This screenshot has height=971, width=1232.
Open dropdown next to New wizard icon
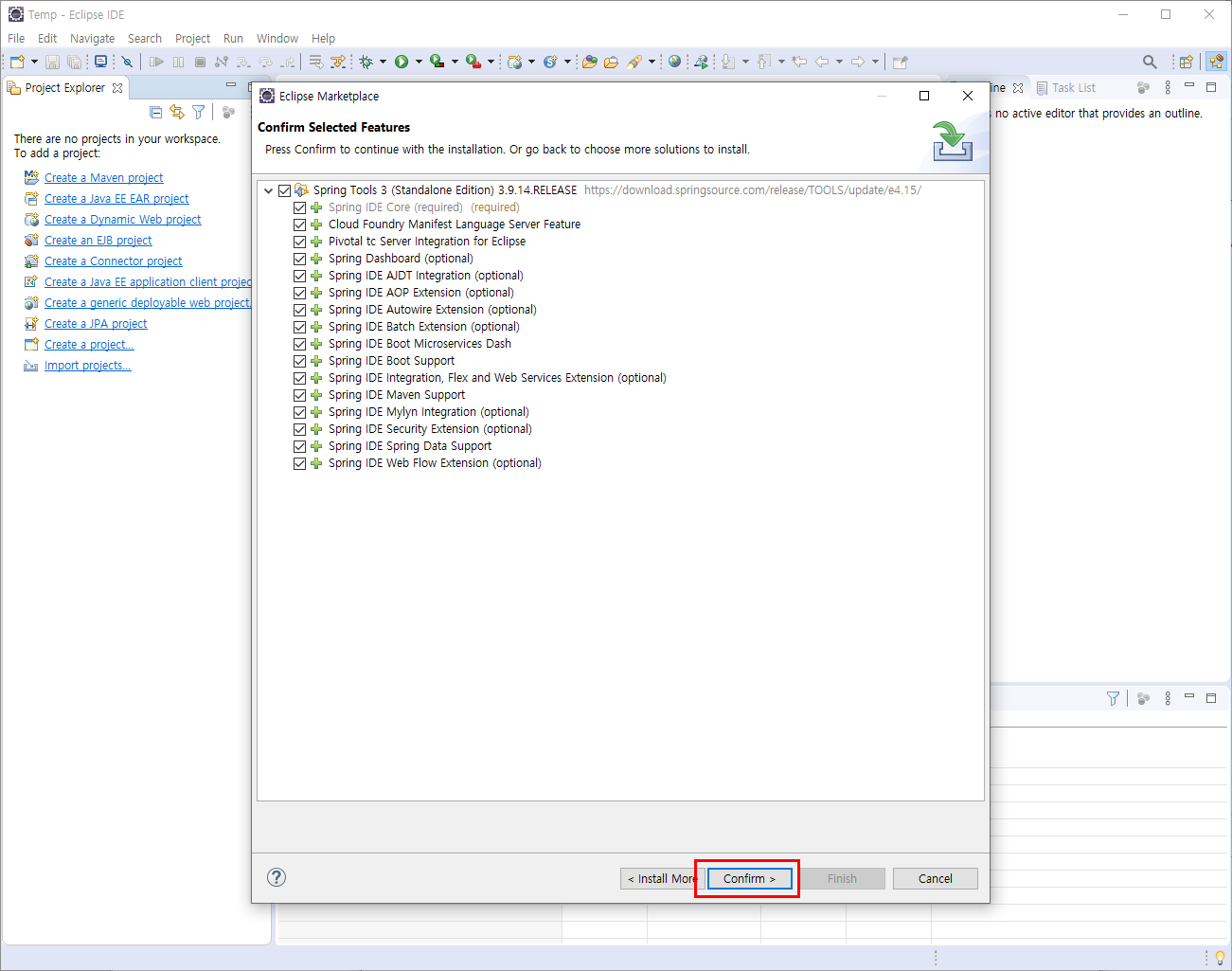(x=34, y=62)
